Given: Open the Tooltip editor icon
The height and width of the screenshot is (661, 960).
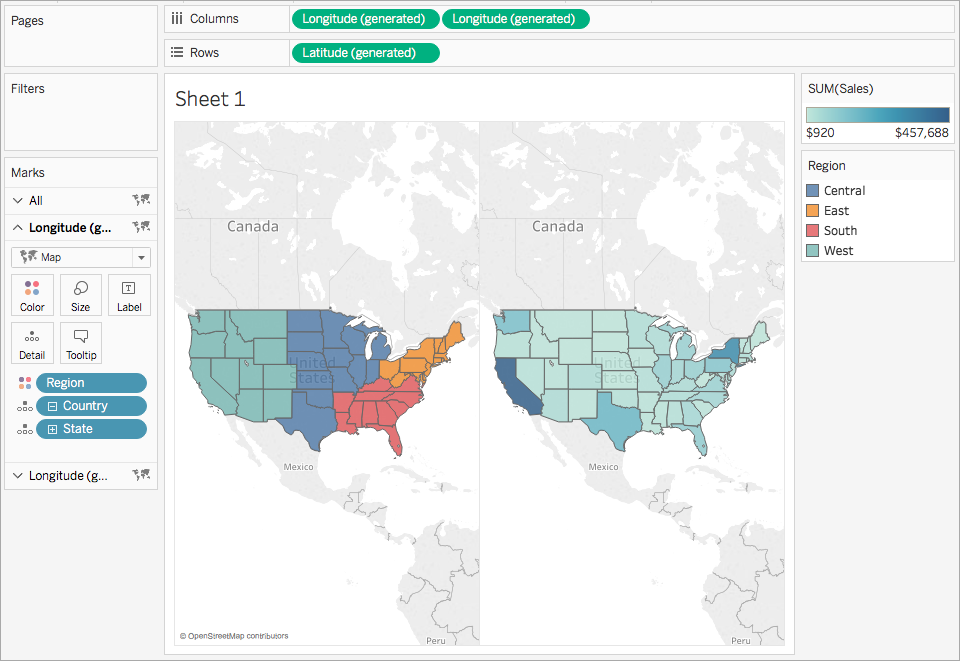Looking at the screenshot, I should (x=80, y=342).
